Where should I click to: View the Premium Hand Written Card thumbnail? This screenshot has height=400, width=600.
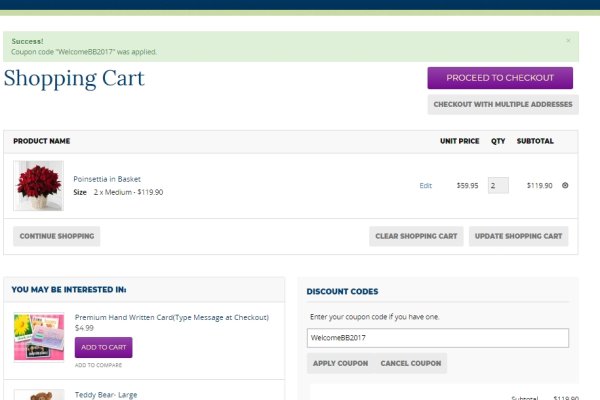click(38, 337)
